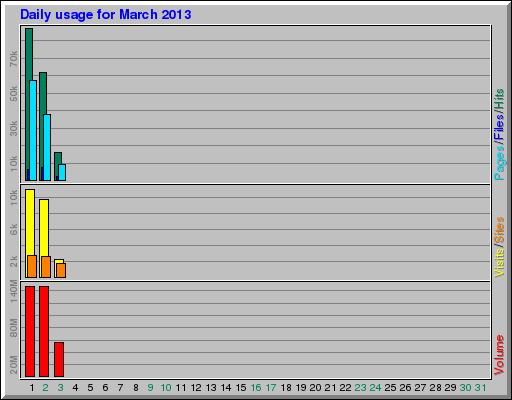Click day '13' on the x-axis
Screen dimensions: 512x400
(211, 388)
